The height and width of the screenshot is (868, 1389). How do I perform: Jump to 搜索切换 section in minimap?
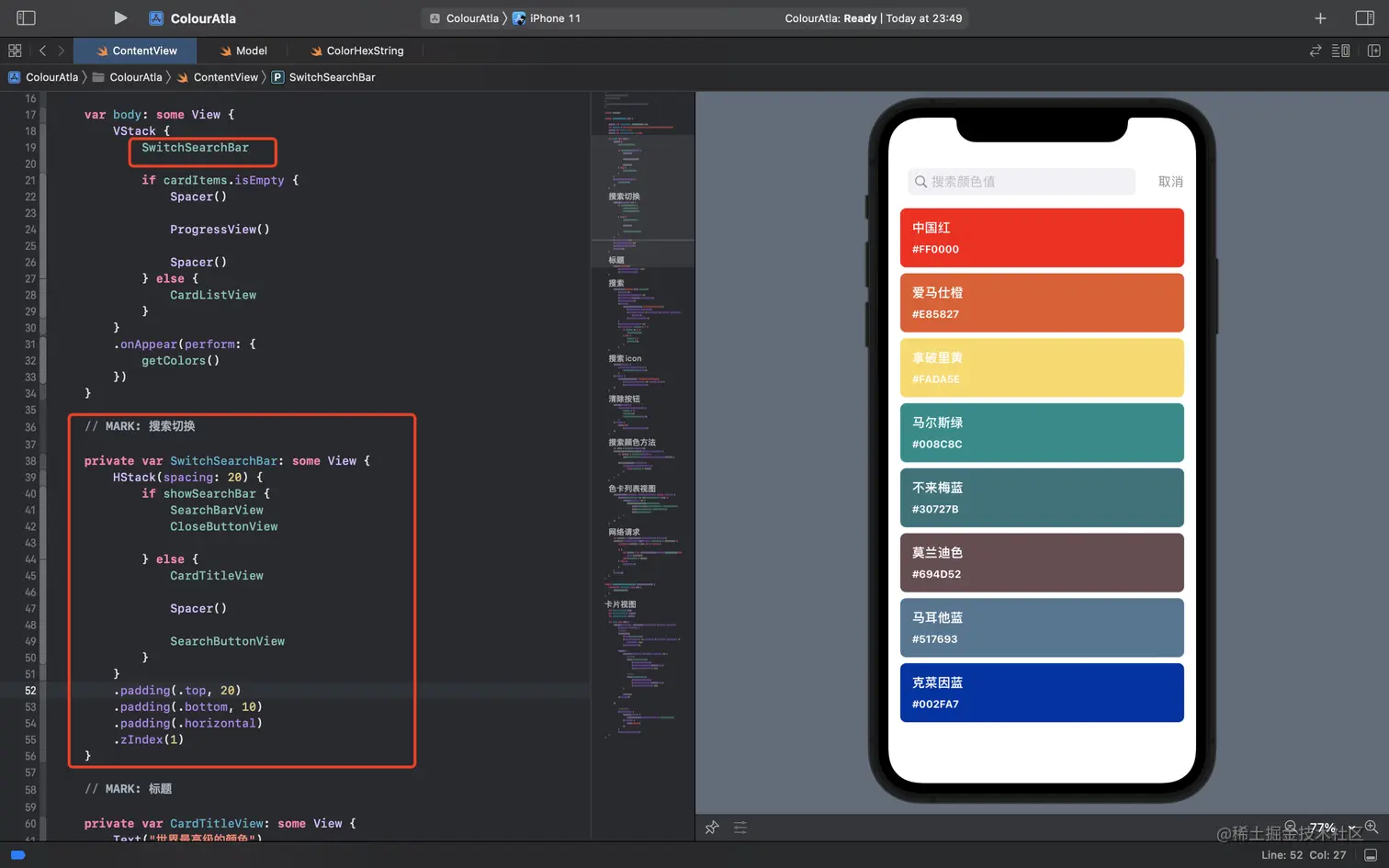[x=625, y=197]
